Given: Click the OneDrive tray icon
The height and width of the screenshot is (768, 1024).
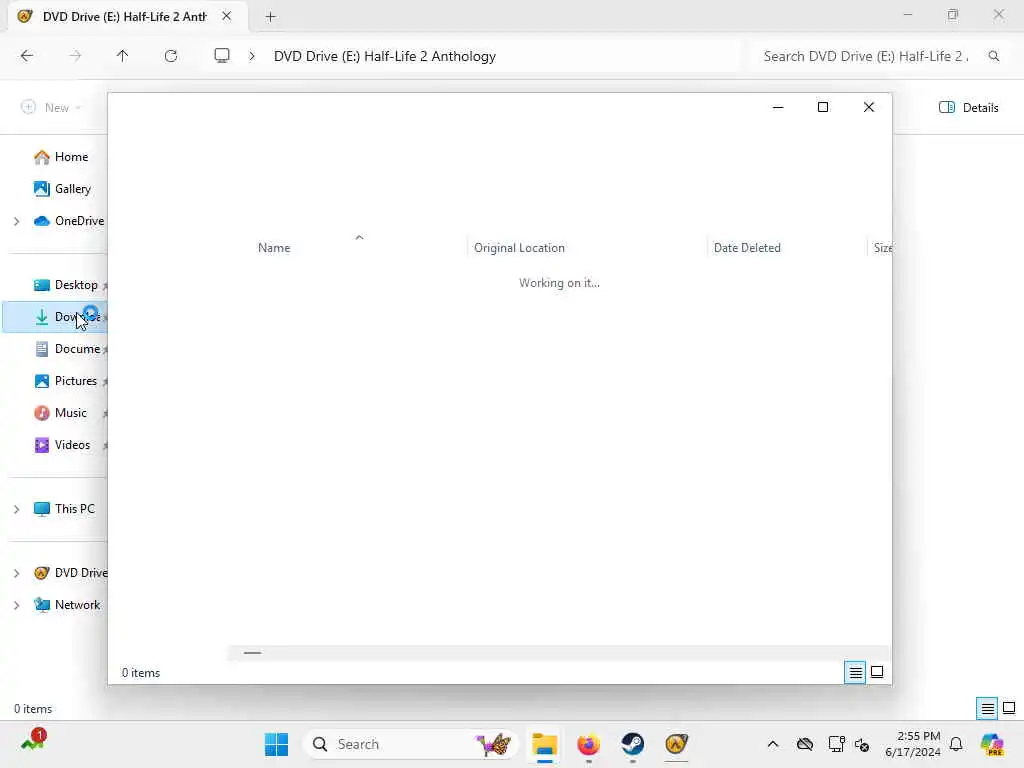Looking at the screenshot, I should point(805,744).
